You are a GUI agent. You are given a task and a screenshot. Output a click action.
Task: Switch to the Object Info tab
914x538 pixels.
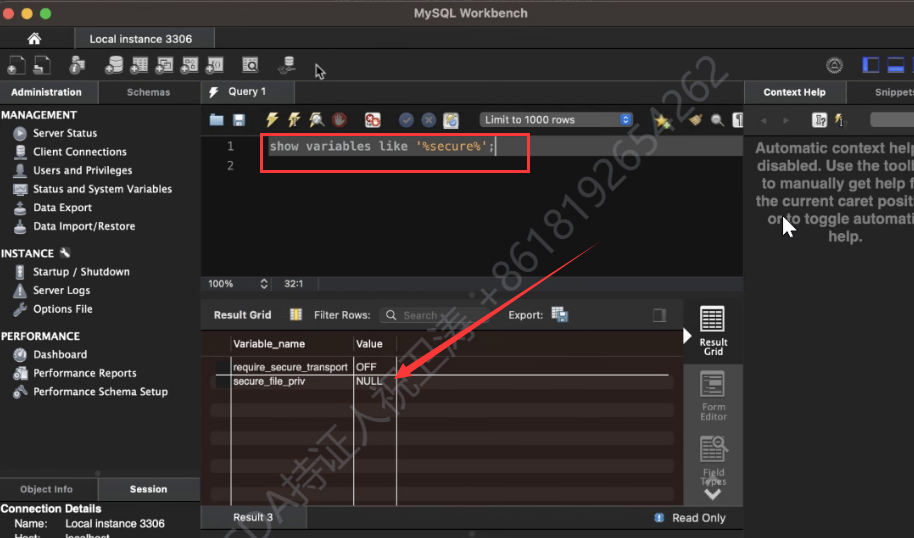(x=47, y=489)
